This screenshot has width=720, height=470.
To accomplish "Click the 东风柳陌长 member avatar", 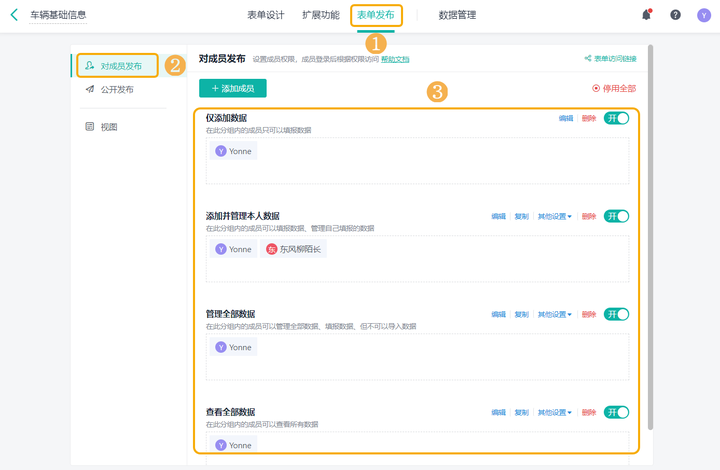I will pyautogui.click(x=271, y=249).
